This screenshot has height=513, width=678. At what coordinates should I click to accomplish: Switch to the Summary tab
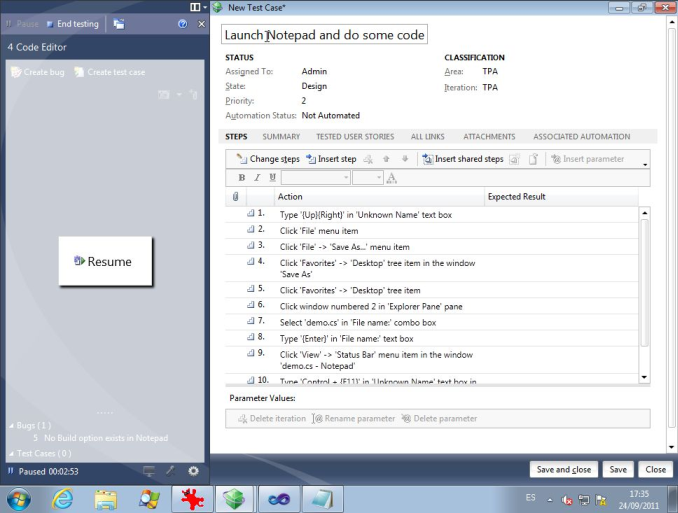(x=281, y=137)
